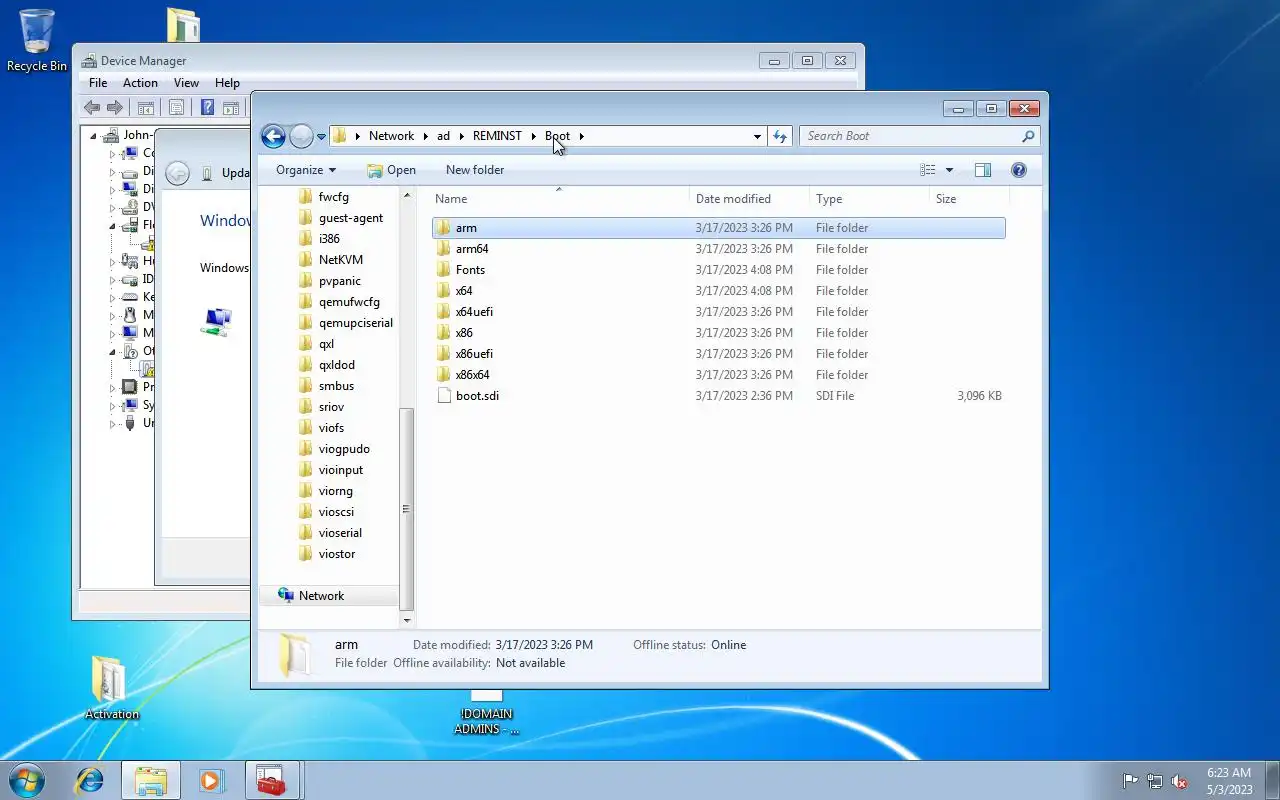The height and width of the screenshot is (800, 1280).
Task: Open Explorer's Help question mark icon
Action: tap(1019, 170)
